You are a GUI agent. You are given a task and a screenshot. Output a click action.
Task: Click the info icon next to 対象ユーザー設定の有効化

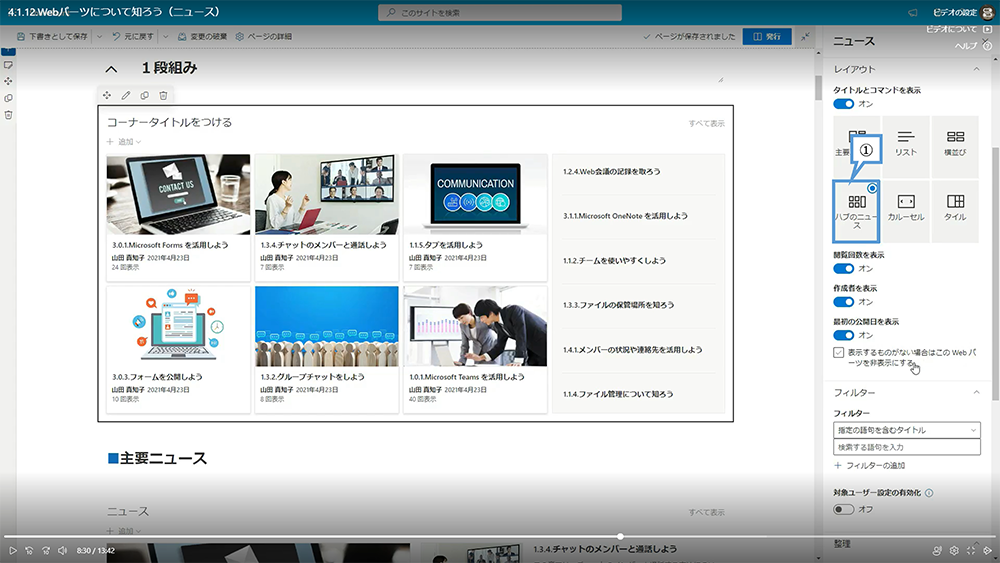coord(929,493)
